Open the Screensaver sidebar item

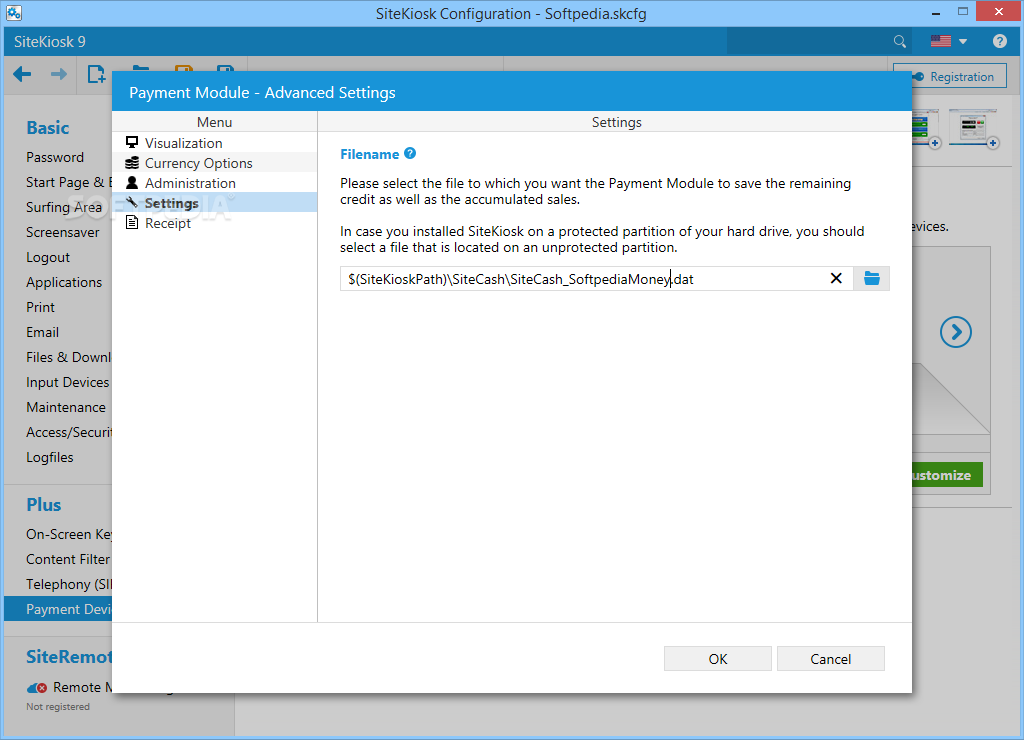coord(63,233)
